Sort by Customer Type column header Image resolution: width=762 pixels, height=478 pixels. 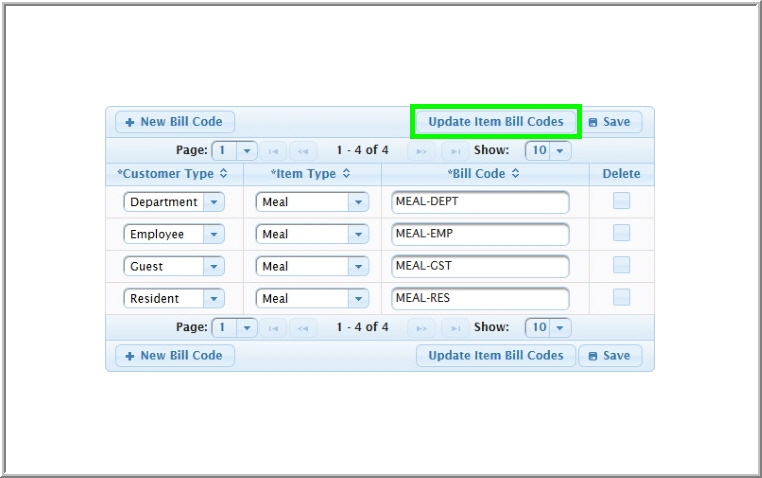click(x=173, y=174)
